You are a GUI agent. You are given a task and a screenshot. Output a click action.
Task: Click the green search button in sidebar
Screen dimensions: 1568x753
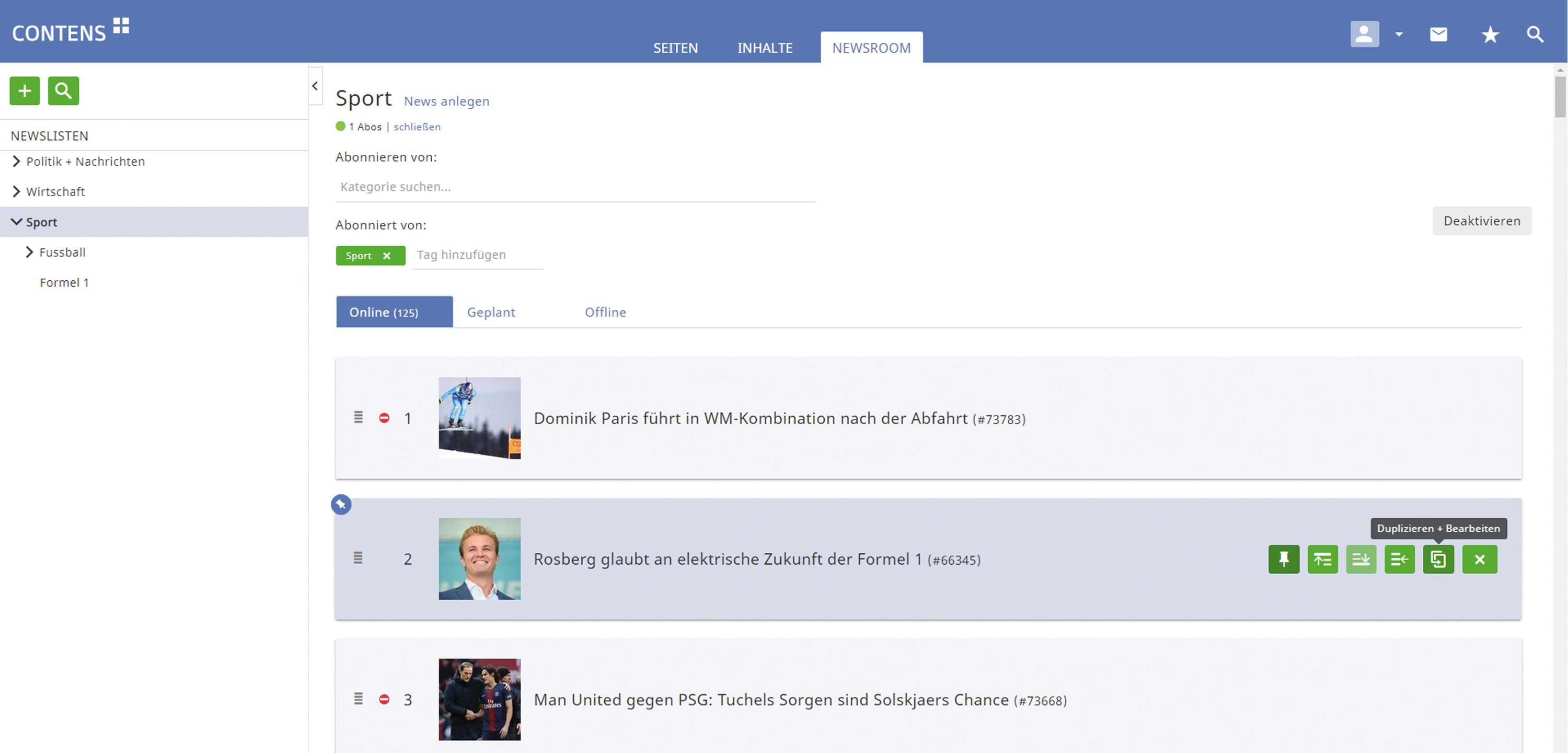pyautogui.click(x=63, y=91)
